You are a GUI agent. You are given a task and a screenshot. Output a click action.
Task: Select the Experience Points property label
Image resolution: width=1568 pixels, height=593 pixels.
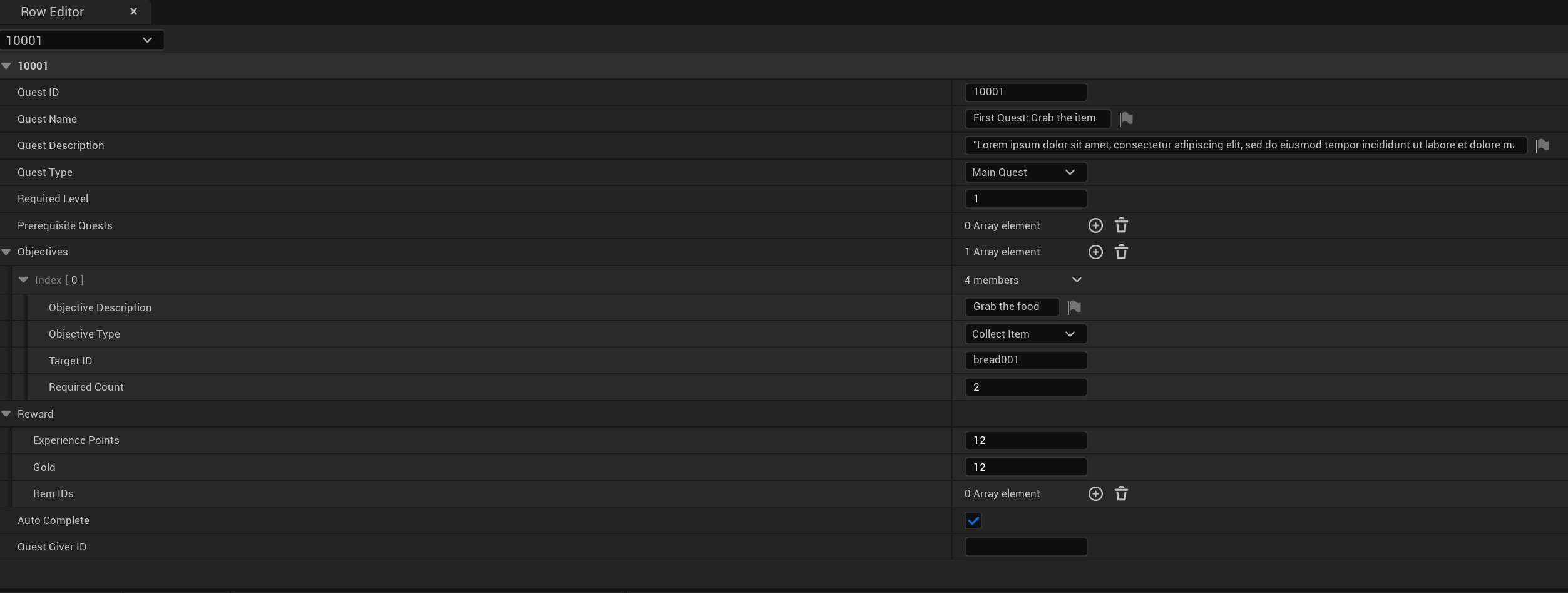[x=76, y=440]
